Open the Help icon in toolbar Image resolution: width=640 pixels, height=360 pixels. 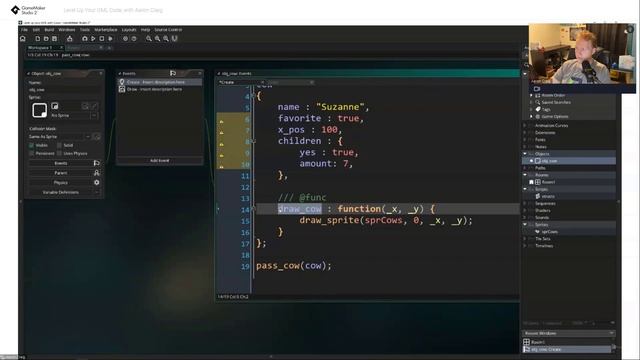tap(133, 38)
